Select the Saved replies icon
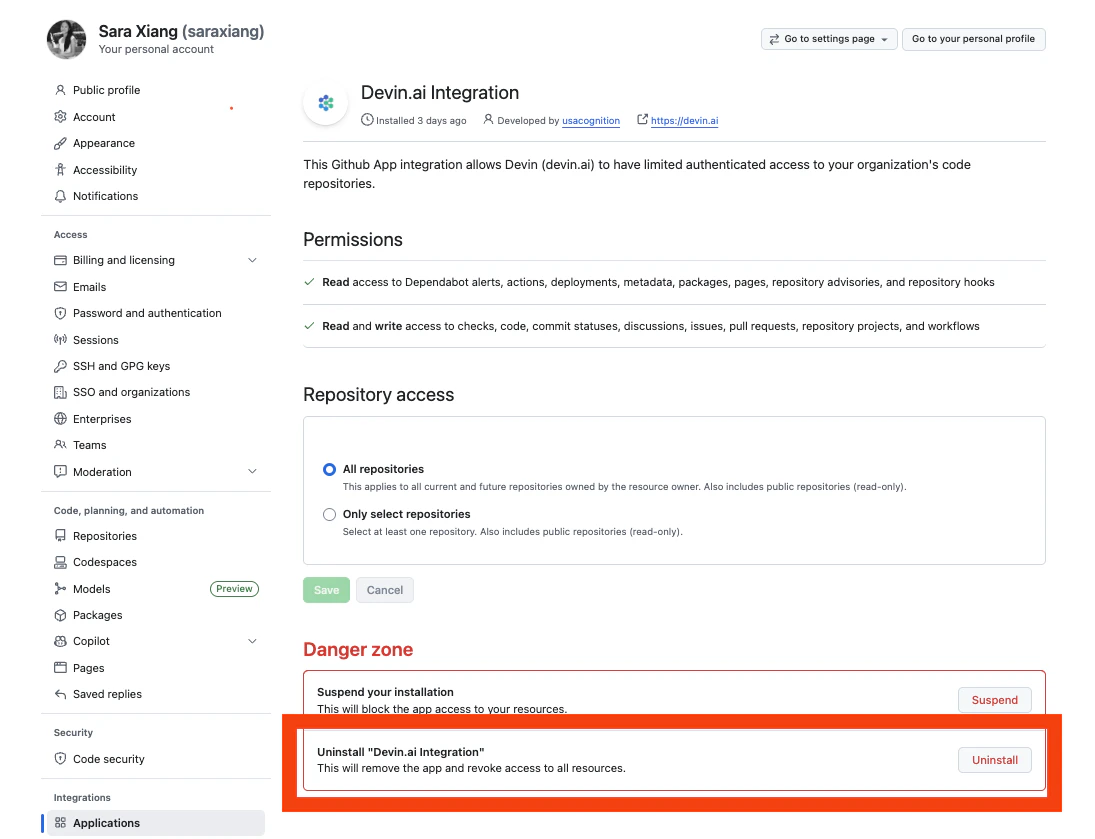Screen dimensions: 1095x839 58,693
